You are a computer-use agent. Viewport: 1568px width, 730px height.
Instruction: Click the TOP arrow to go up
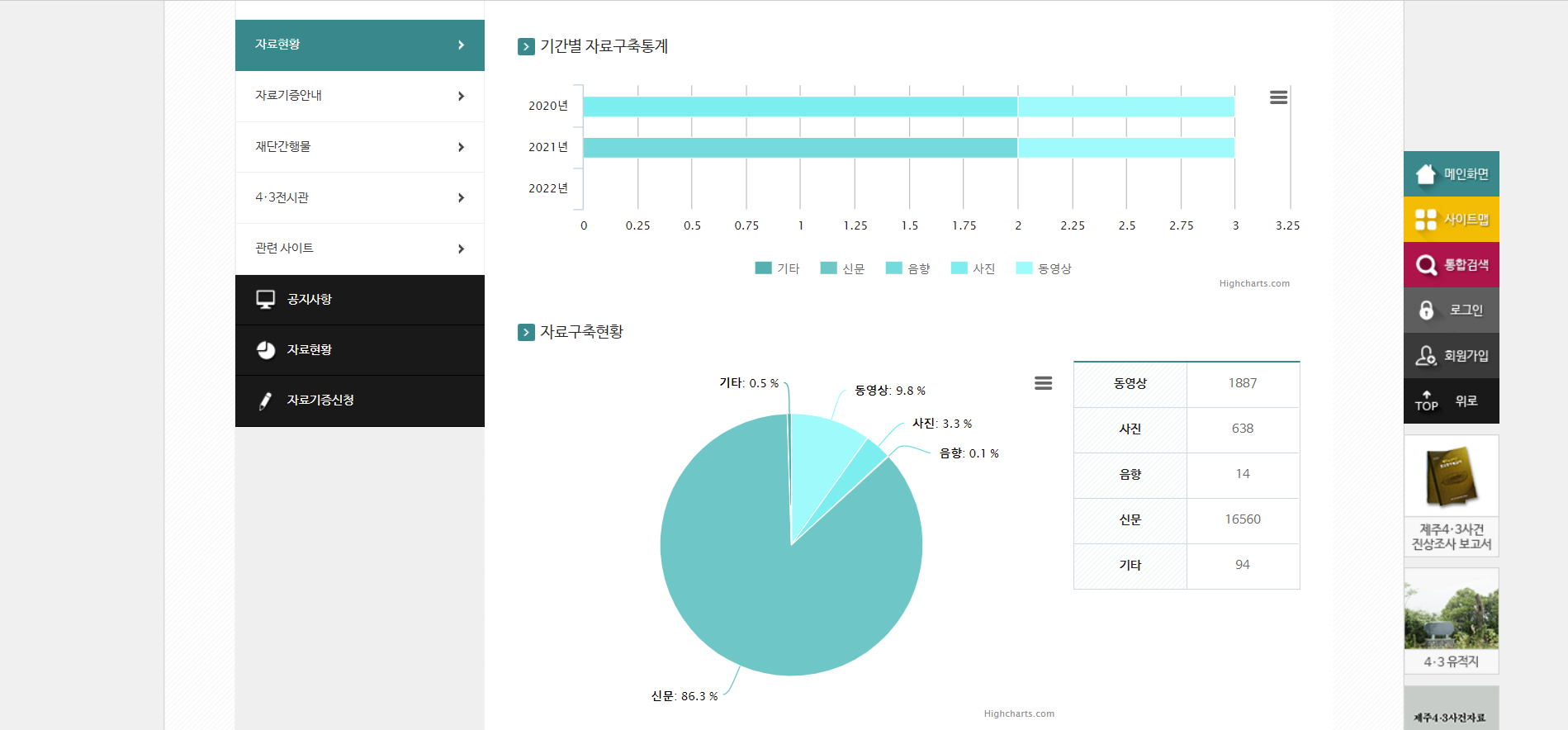click(x=1426, y=401)
